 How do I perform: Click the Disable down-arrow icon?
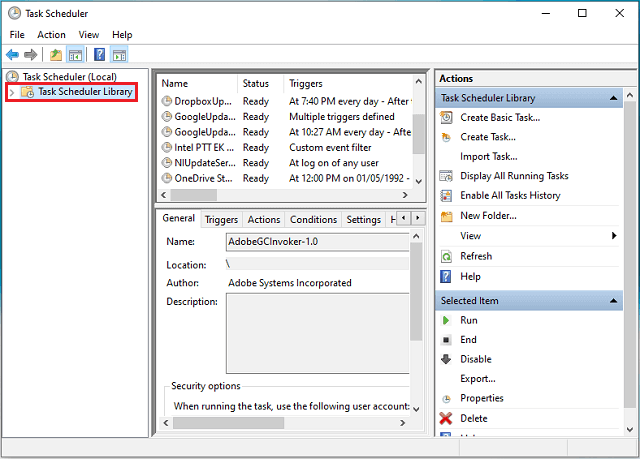pyautogui.click(x=446, y=359)
